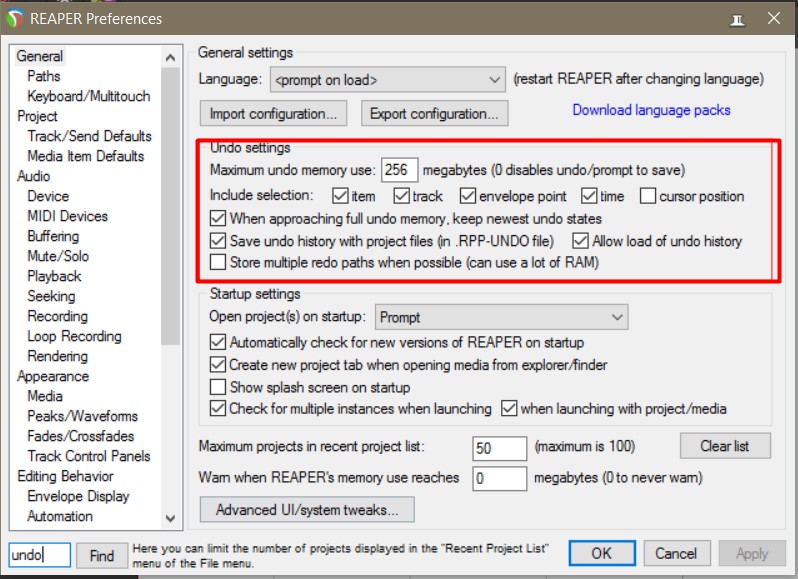Click Cancel button
Screen dimensions: 798x579
coord(676,553)
